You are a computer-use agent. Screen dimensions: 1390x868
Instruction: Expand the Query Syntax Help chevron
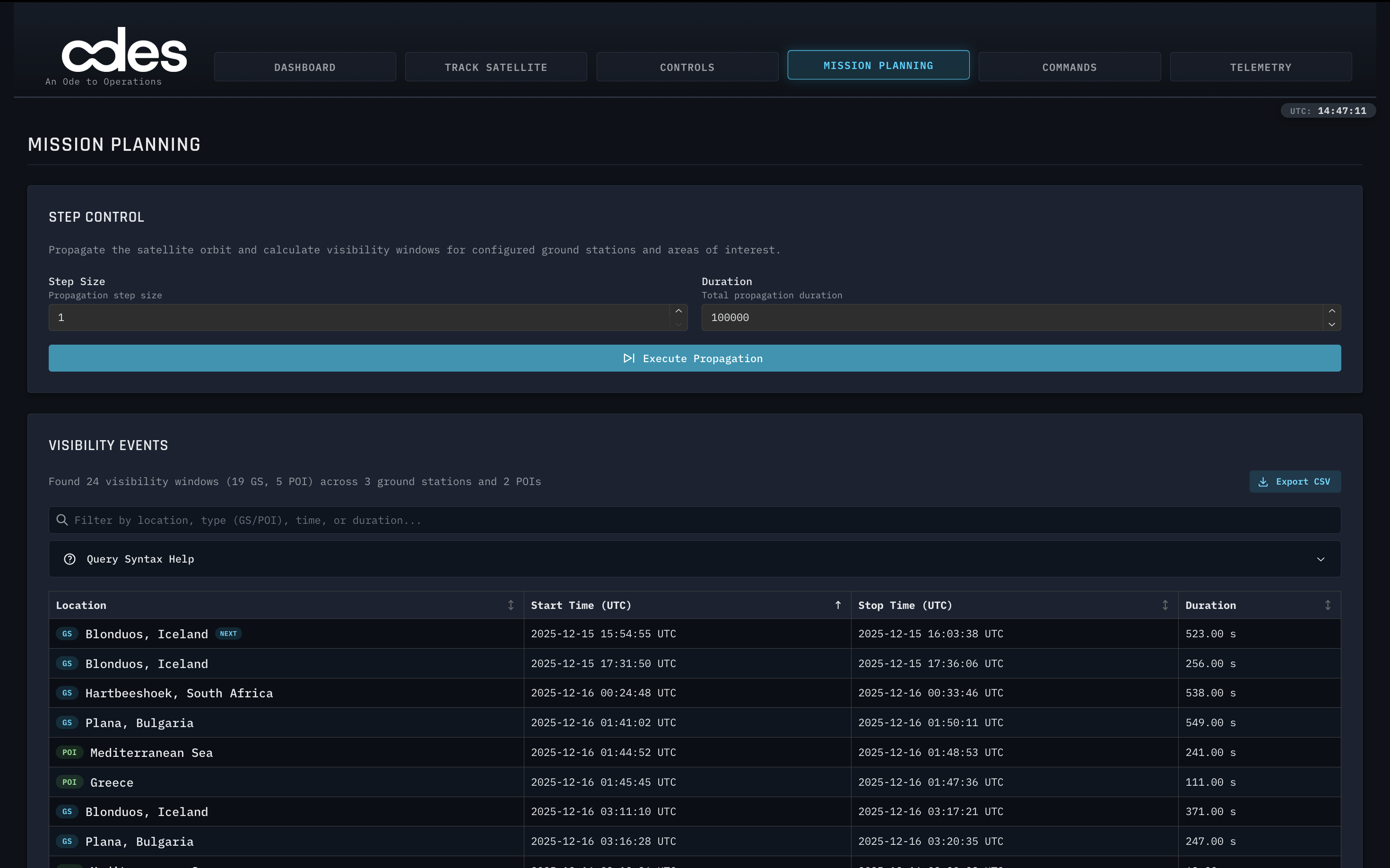tap(1320, 559)
